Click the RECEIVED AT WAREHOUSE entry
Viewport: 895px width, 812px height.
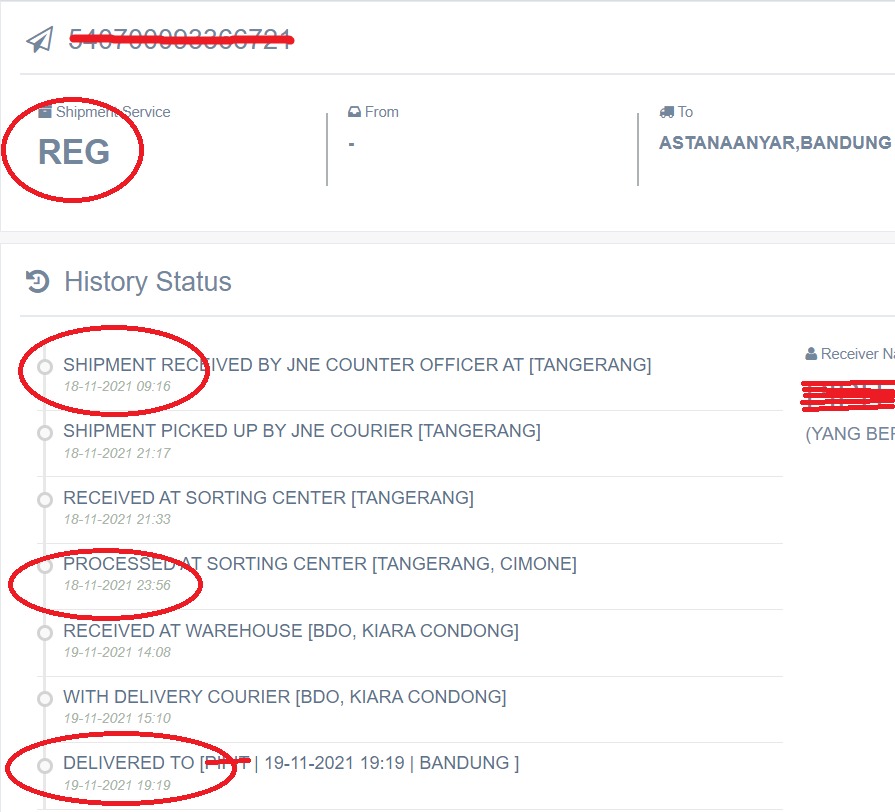point(291,631)
